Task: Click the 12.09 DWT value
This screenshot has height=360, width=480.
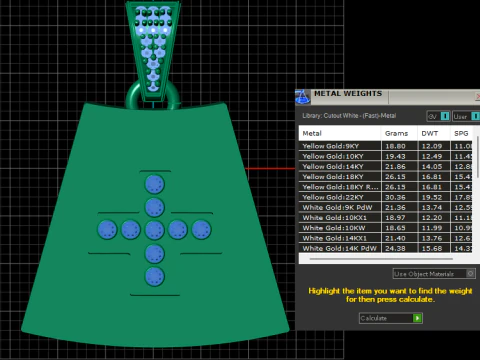Action: coord(432,146)
